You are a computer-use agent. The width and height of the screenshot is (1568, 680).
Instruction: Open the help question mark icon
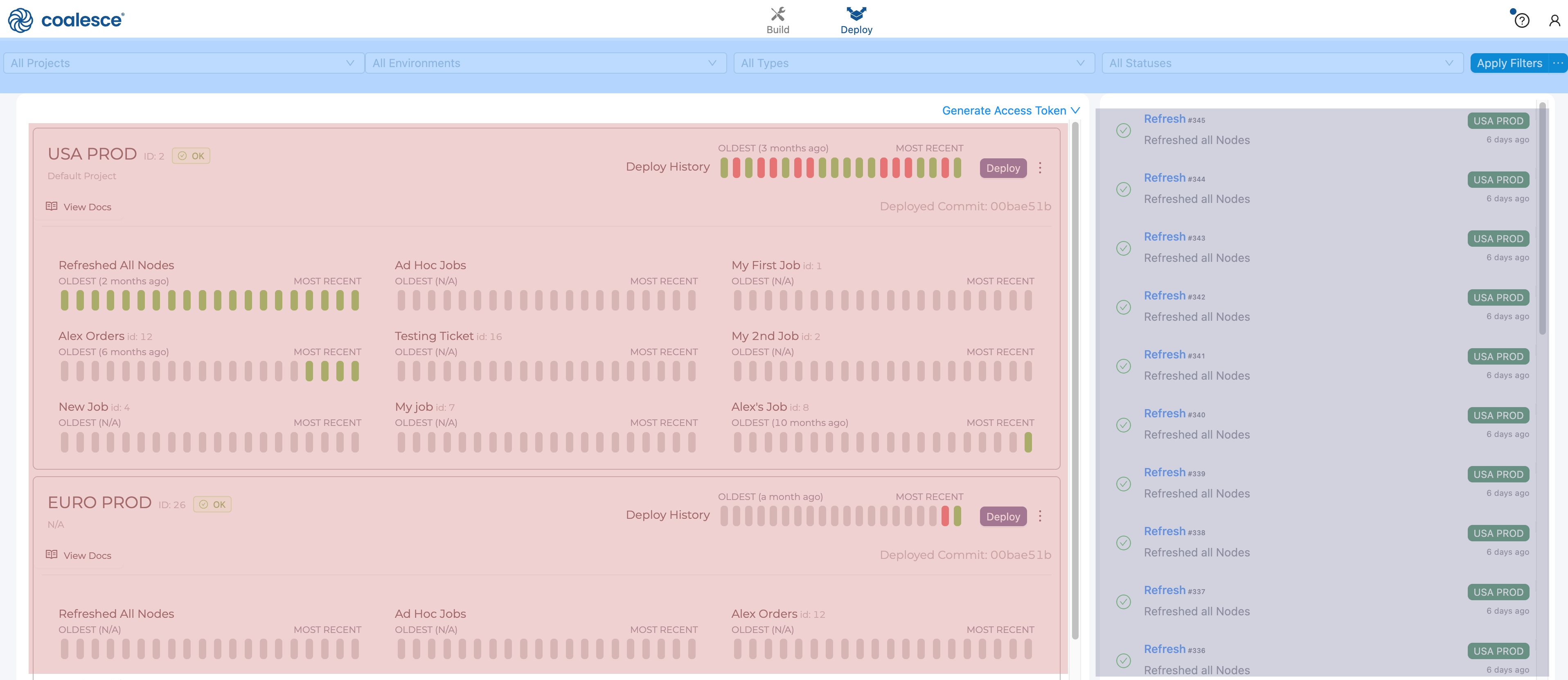click(1522, 21)
